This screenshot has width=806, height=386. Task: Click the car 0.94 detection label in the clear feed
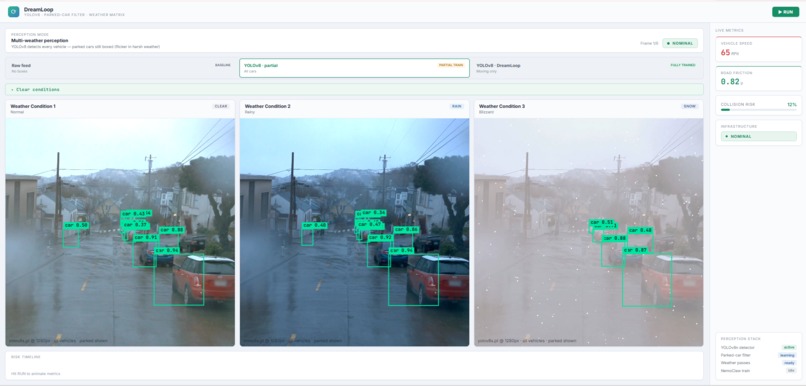pyautogui.click(x=167, y=250)
